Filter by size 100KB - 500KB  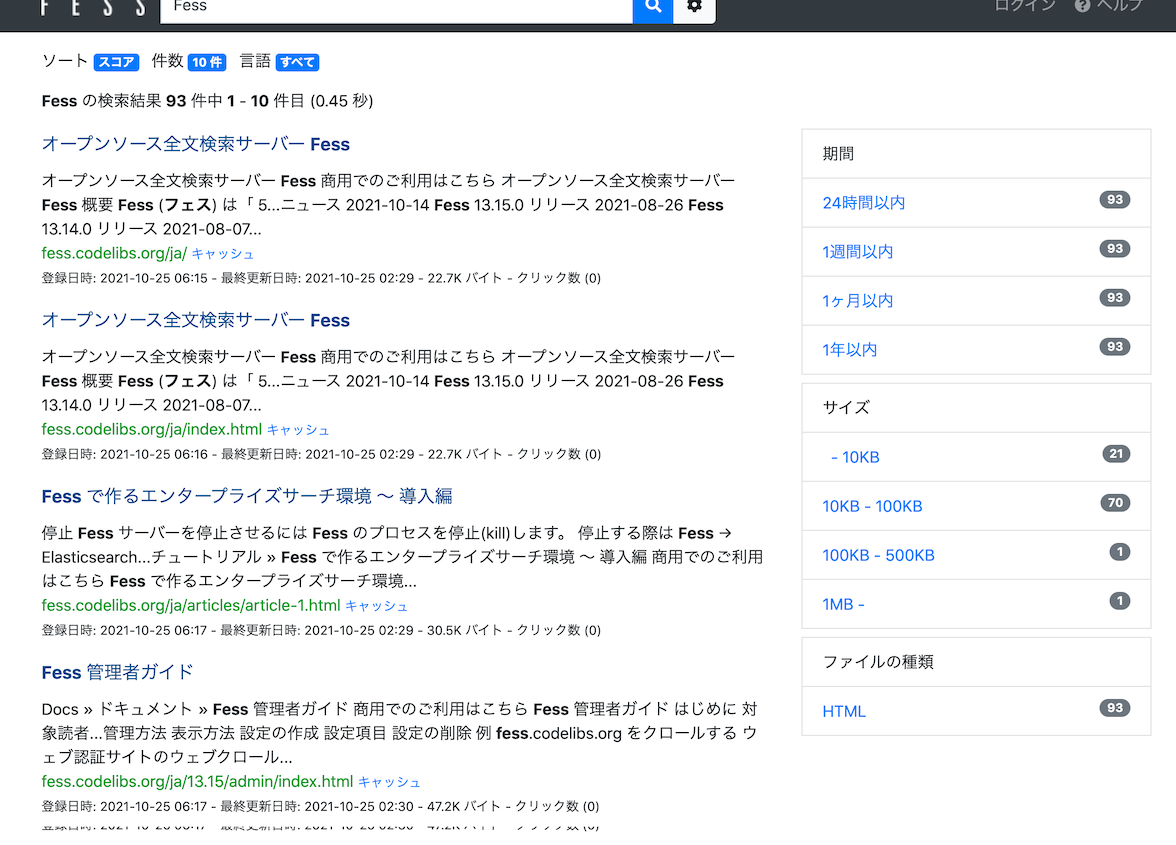(x=878, y=555)
